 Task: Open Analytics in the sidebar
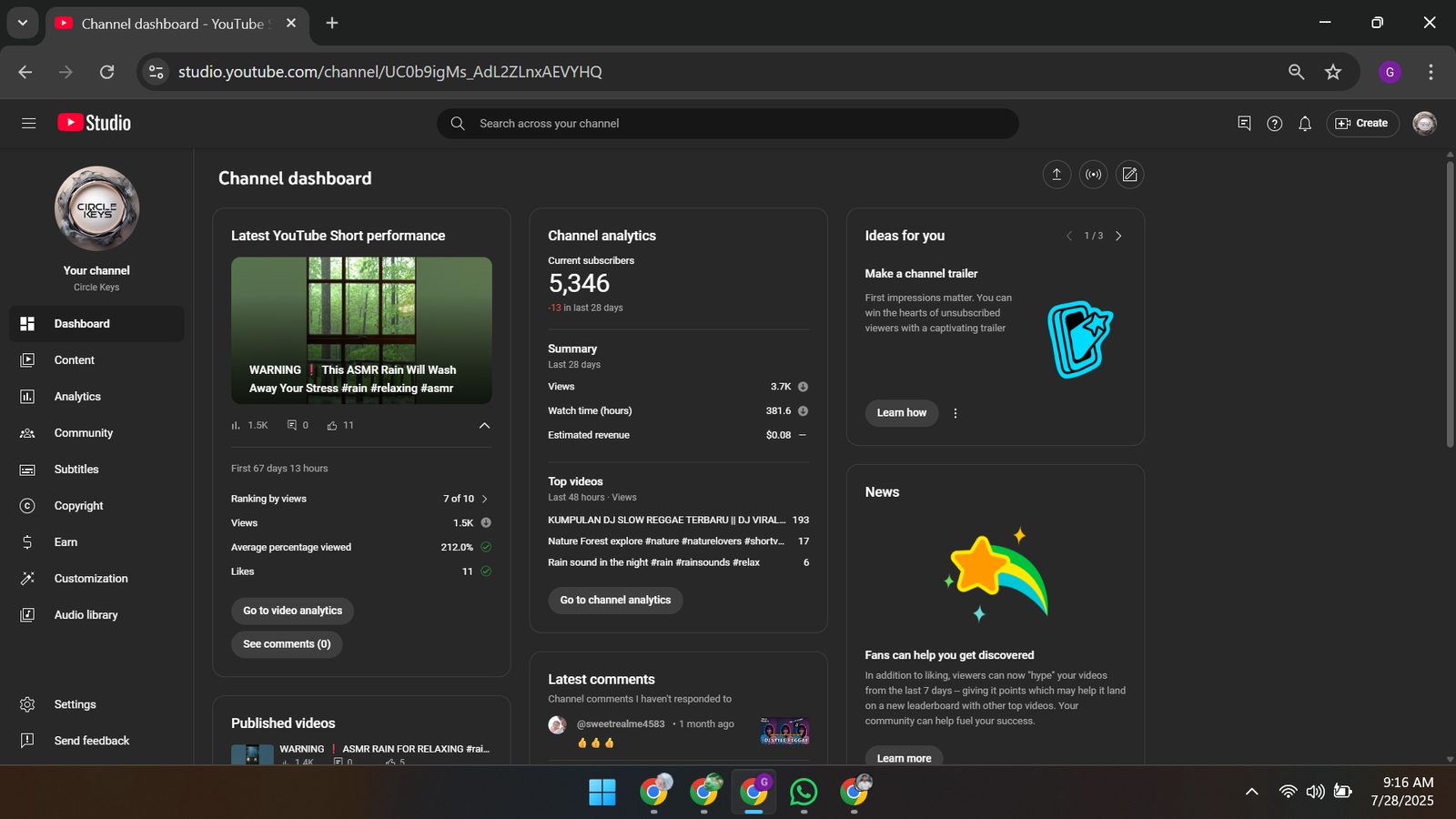point(96,397)
